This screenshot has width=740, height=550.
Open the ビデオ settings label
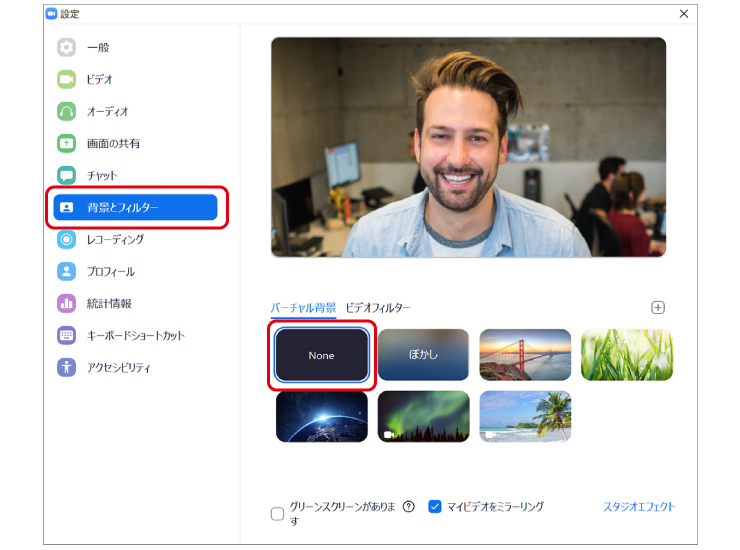tap(100, 79)
